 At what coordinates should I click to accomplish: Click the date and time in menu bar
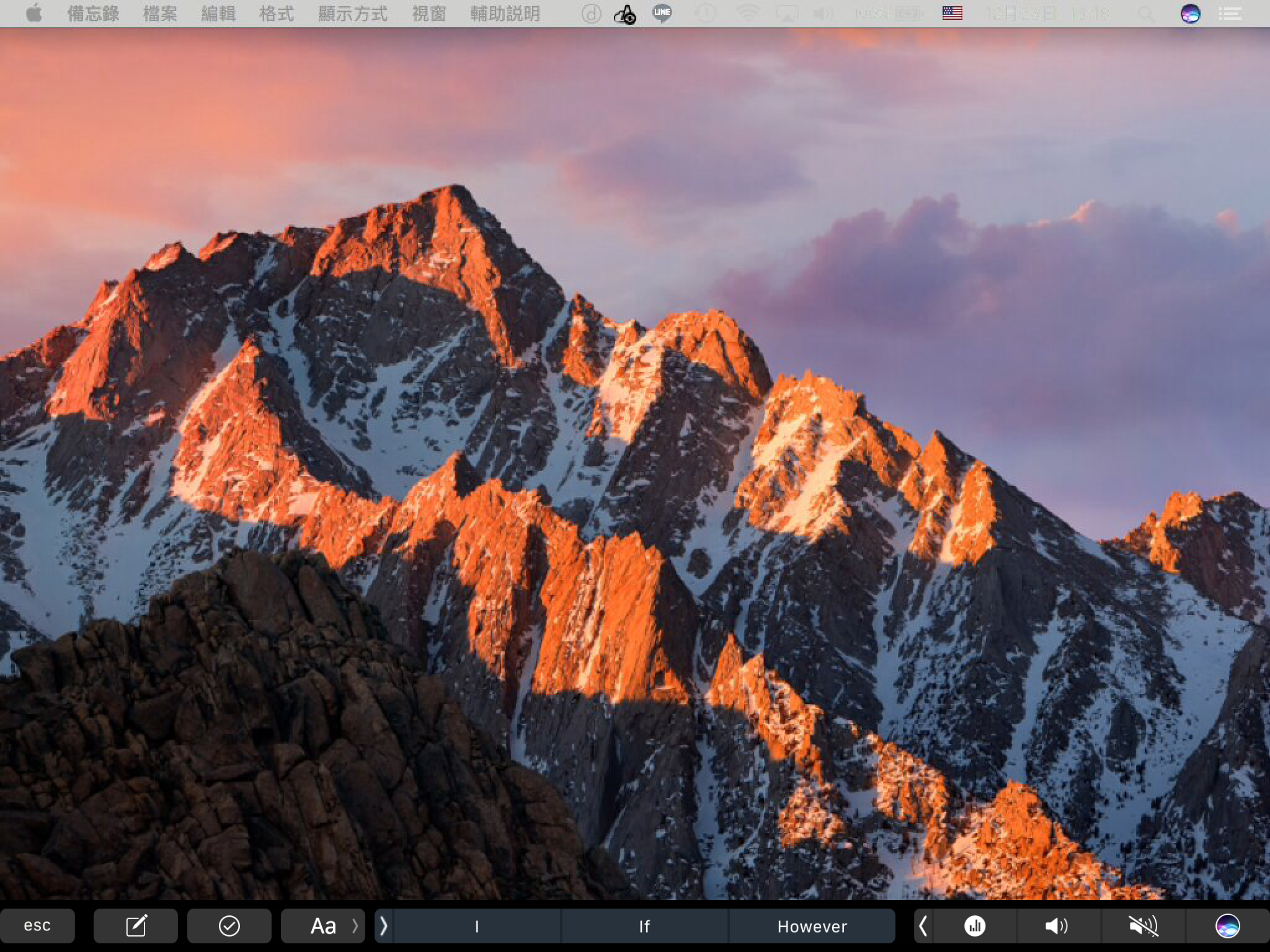click(x=1047, y=13)
